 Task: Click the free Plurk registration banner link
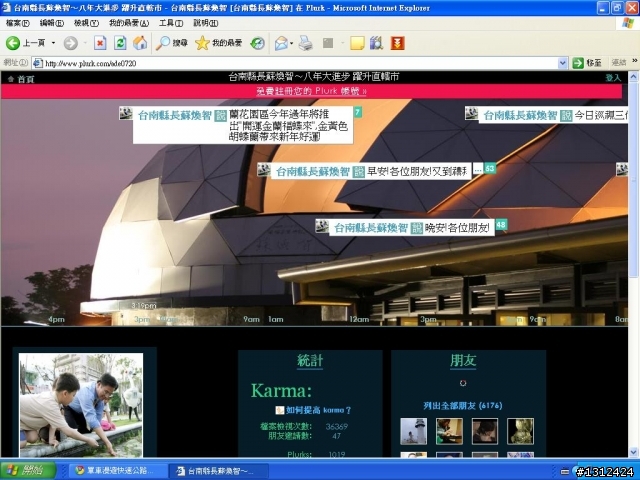(x=311, y=91)
